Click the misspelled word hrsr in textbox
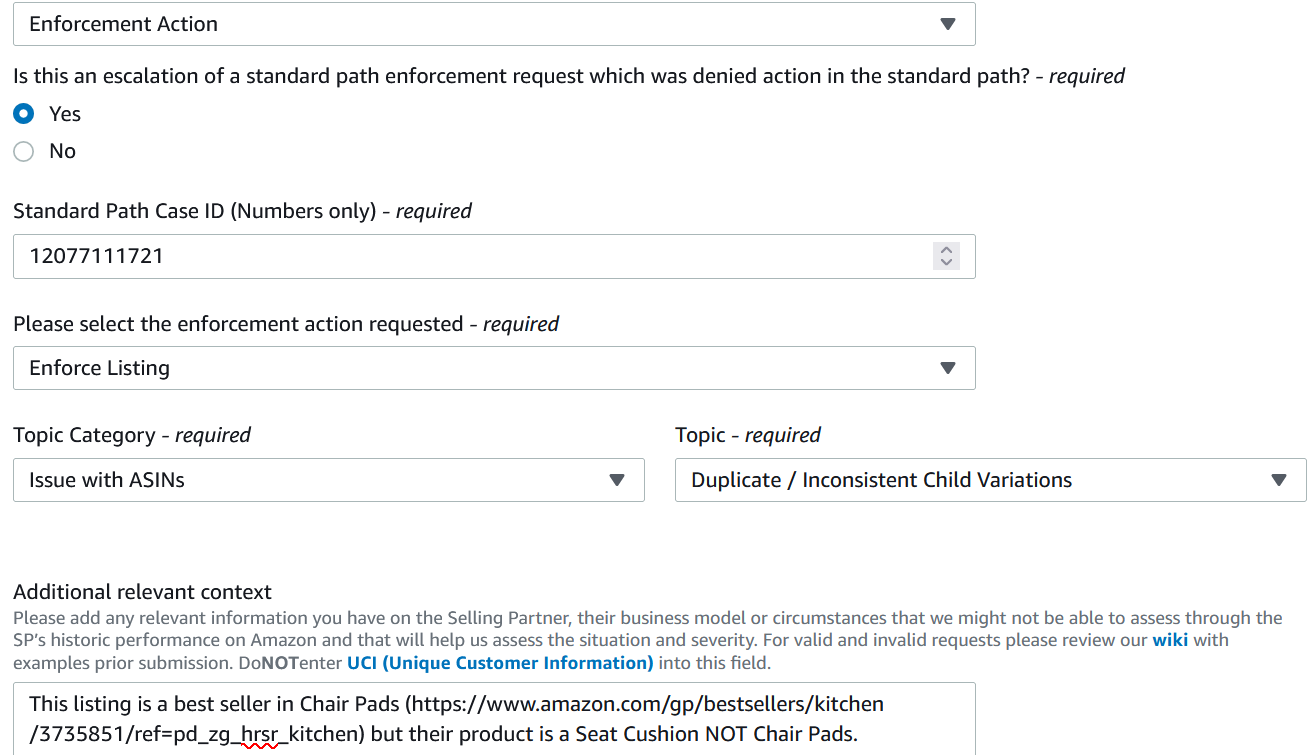Screen dimensions: 1313x755 tap(259, 734)
